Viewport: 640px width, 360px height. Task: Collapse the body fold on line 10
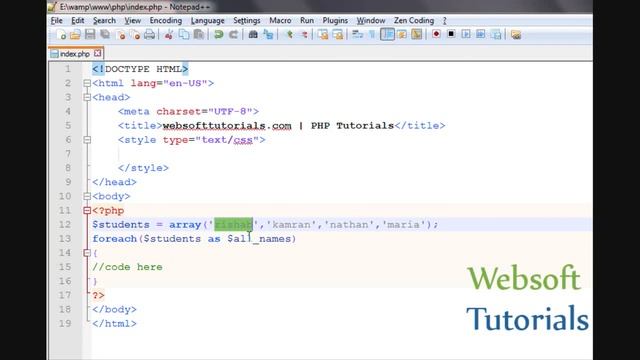[x=87, y=196]
